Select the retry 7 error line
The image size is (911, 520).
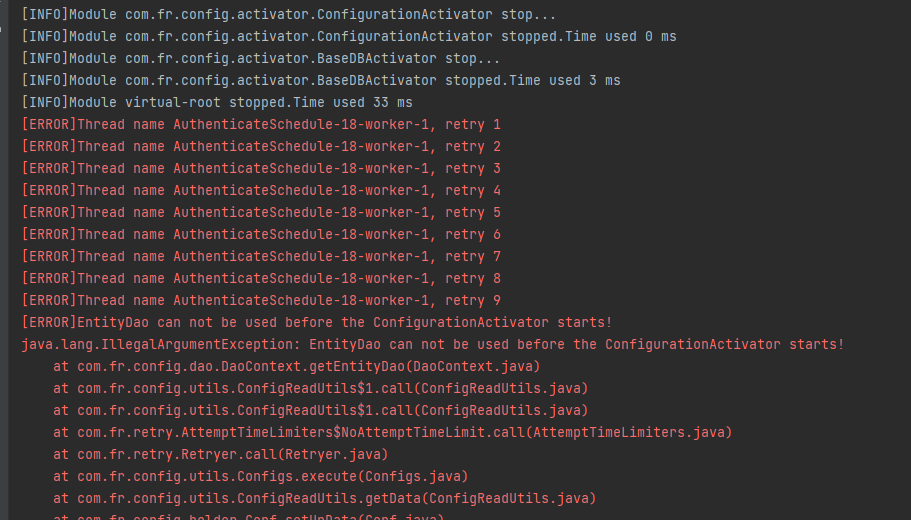(261, 257)
